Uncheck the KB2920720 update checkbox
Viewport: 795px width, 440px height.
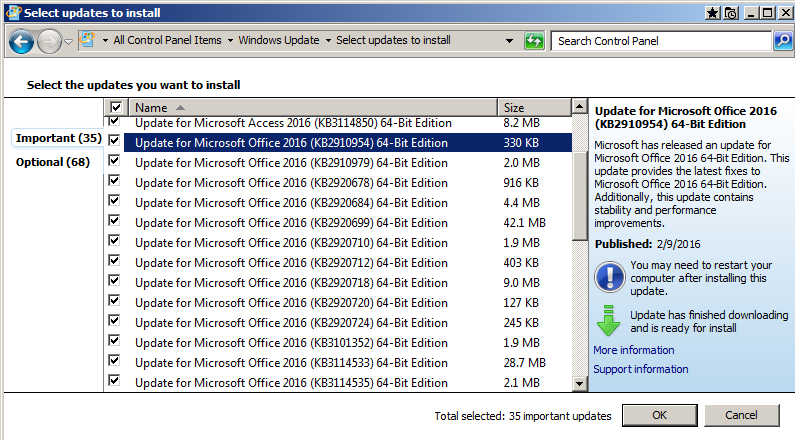pyautogui.click(x=114, y=300)
